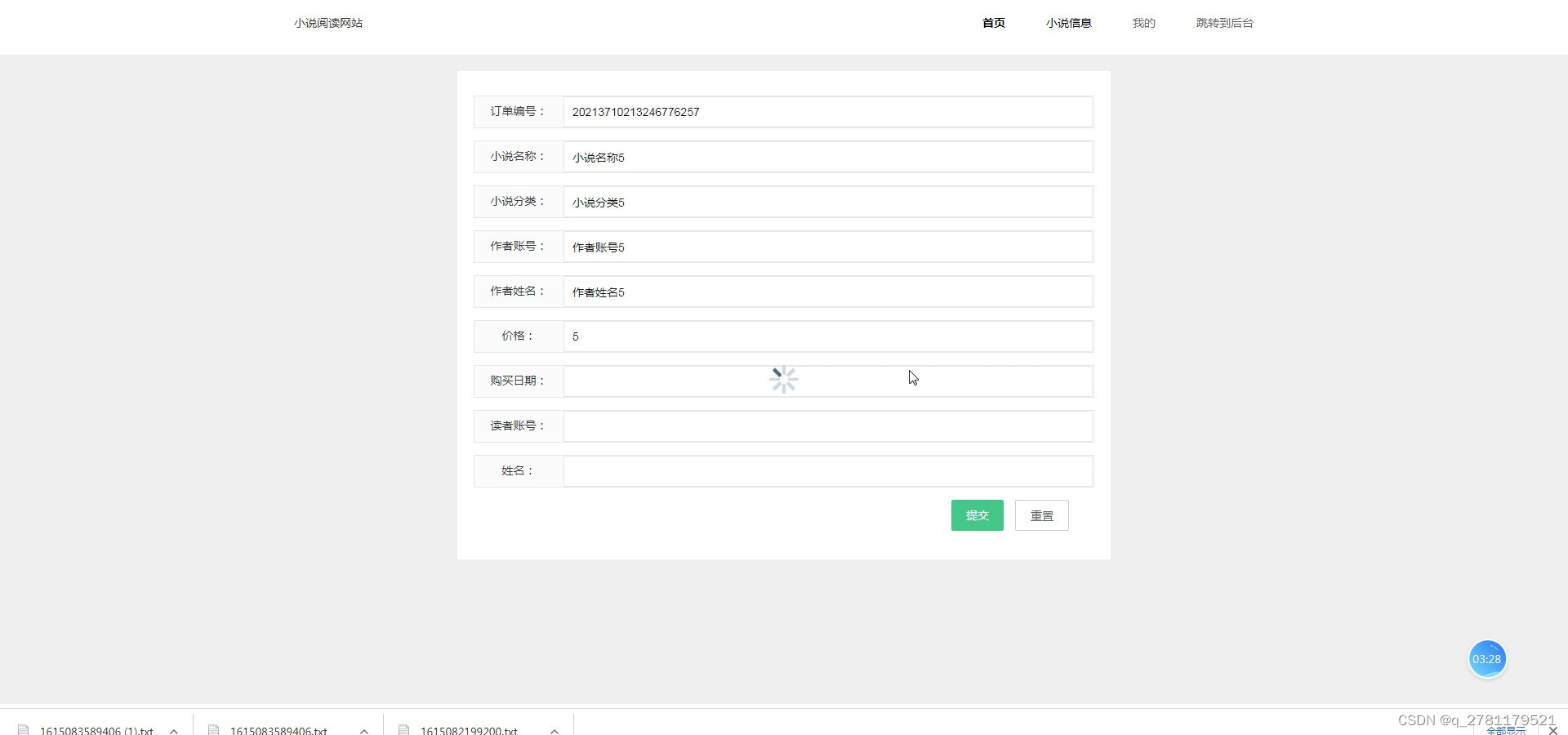Click the 小说分类： label
Viewport: 1568px width, 735px height.
(x=518, y=202)
